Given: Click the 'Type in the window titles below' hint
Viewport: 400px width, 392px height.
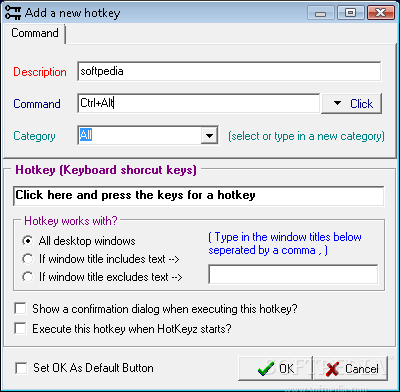Looking at the screenshot, I should tap(285, 243).
